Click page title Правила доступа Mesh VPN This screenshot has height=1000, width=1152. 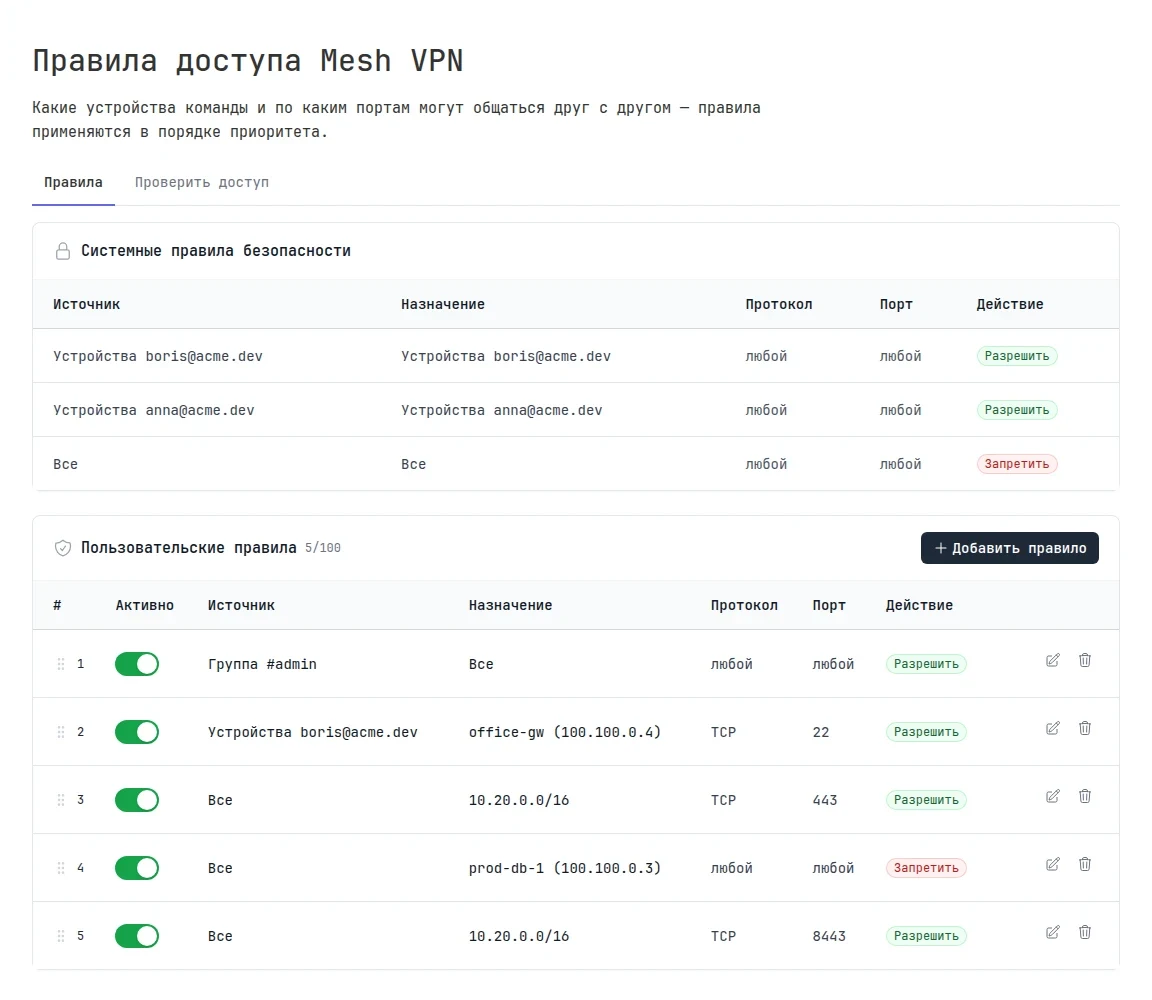(248, 60)
